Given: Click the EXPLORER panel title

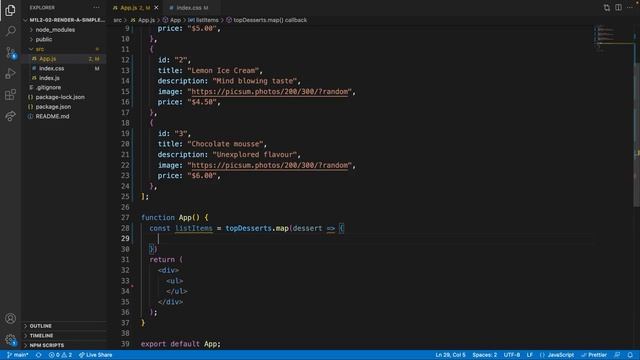Looking at the screenshot, I should [x=42, y=7].
